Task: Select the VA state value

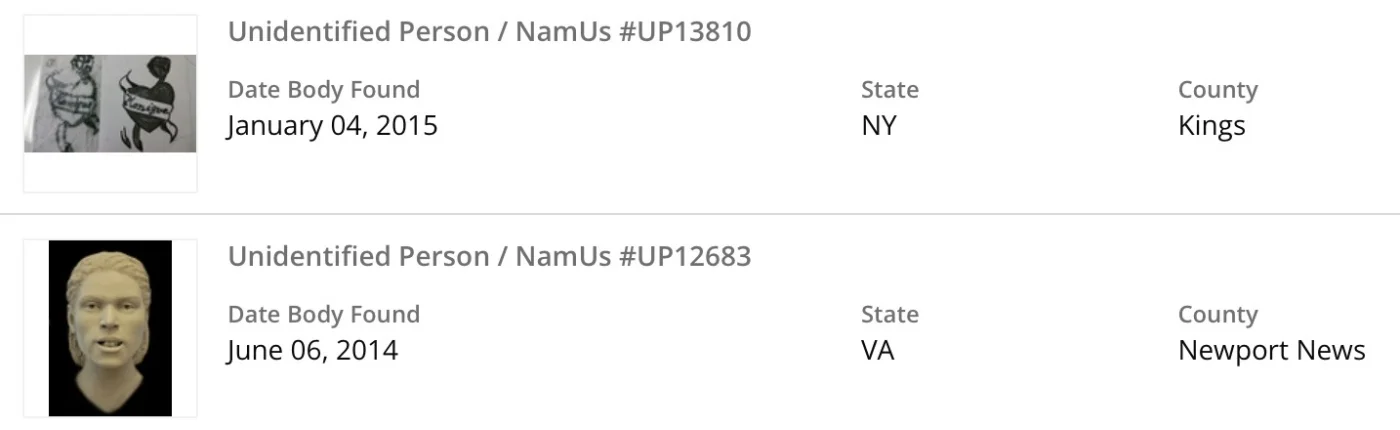Action: 877,351
